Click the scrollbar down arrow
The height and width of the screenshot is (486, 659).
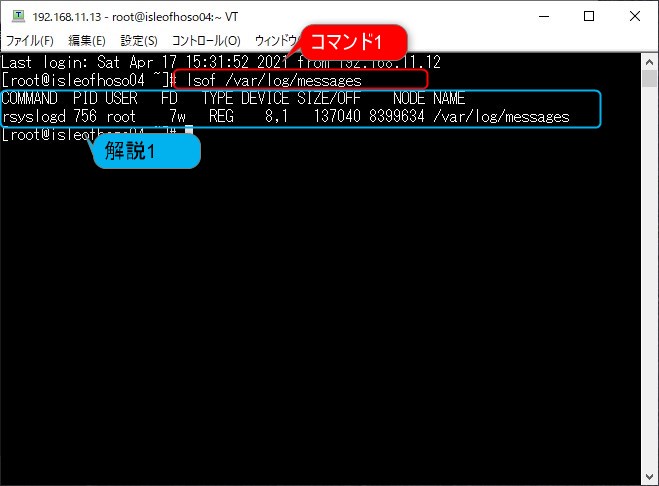649,477
